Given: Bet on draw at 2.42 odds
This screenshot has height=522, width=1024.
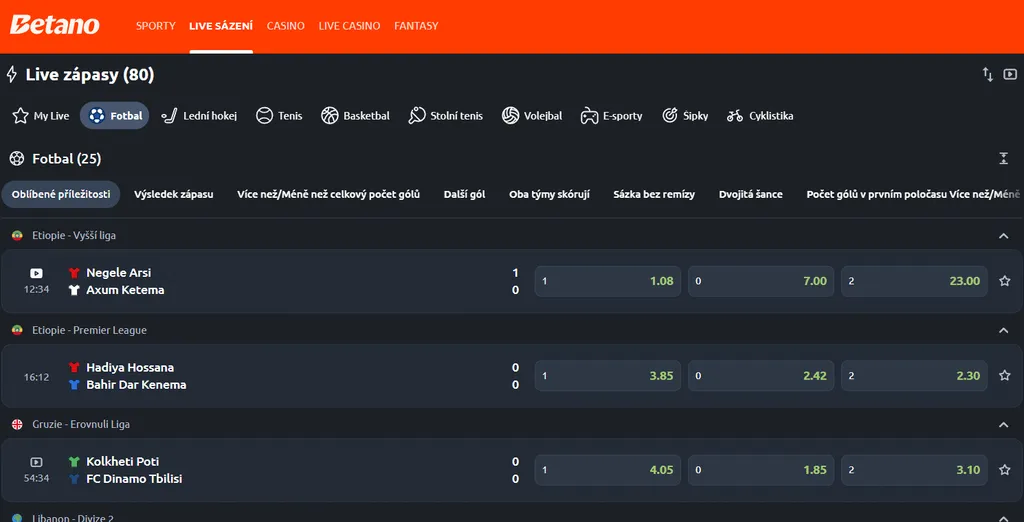Looking at the screenshot, I should 761,376.
